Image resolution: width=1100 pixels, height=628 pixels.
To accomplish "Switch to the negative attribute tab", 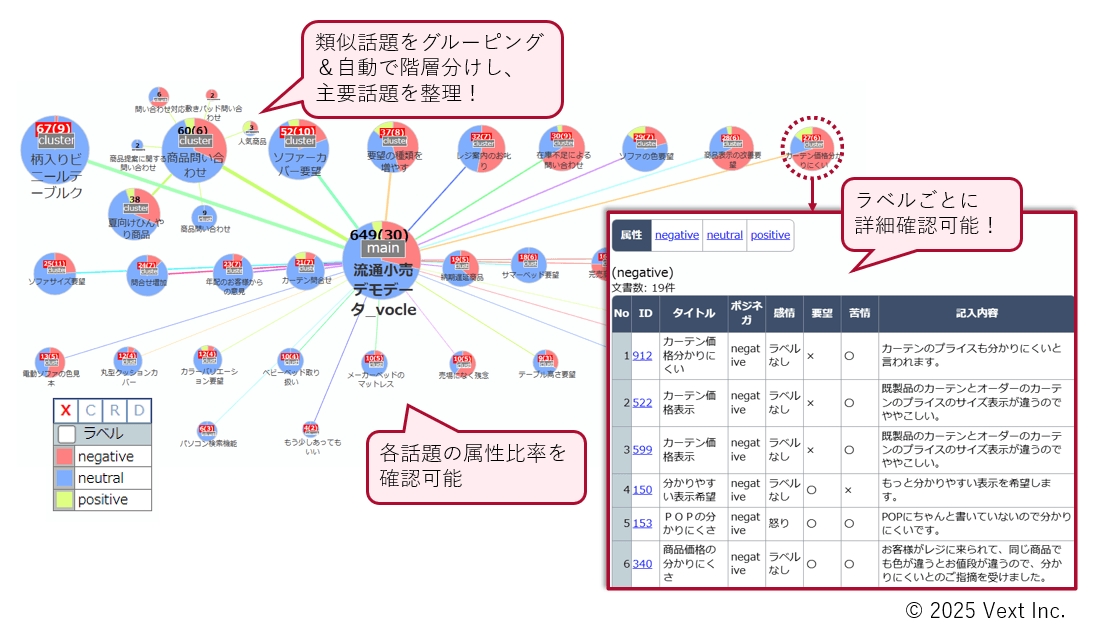I will [676, 235].
